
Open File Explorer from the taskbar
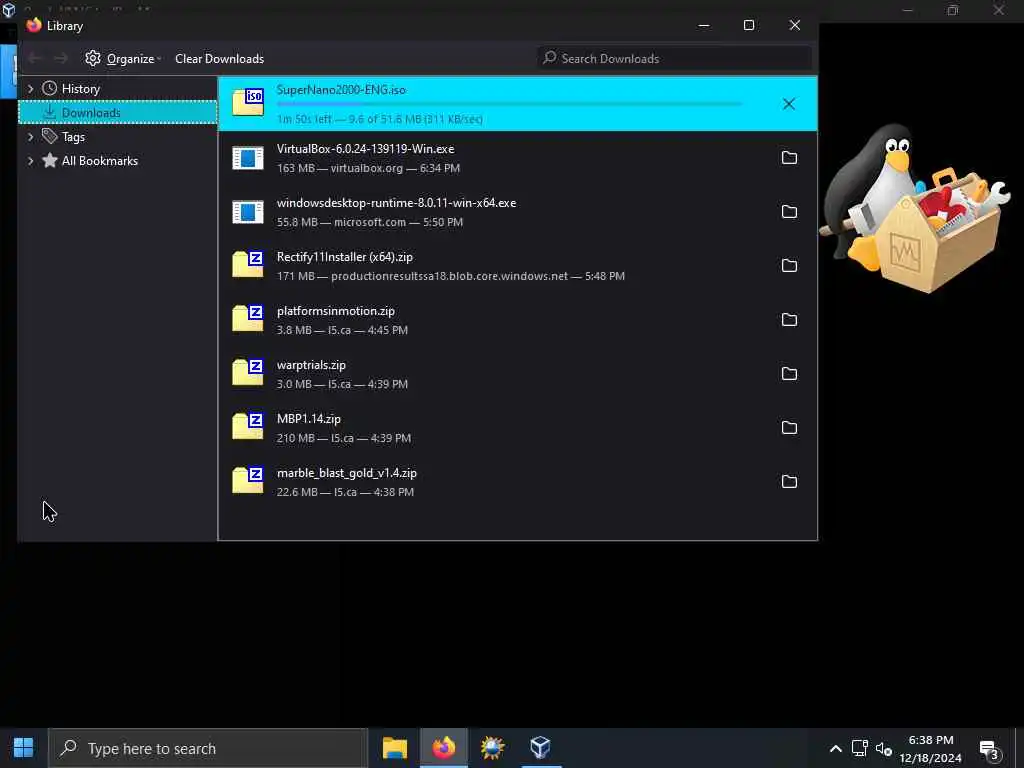pyautogui.click(x=395, y=748)
